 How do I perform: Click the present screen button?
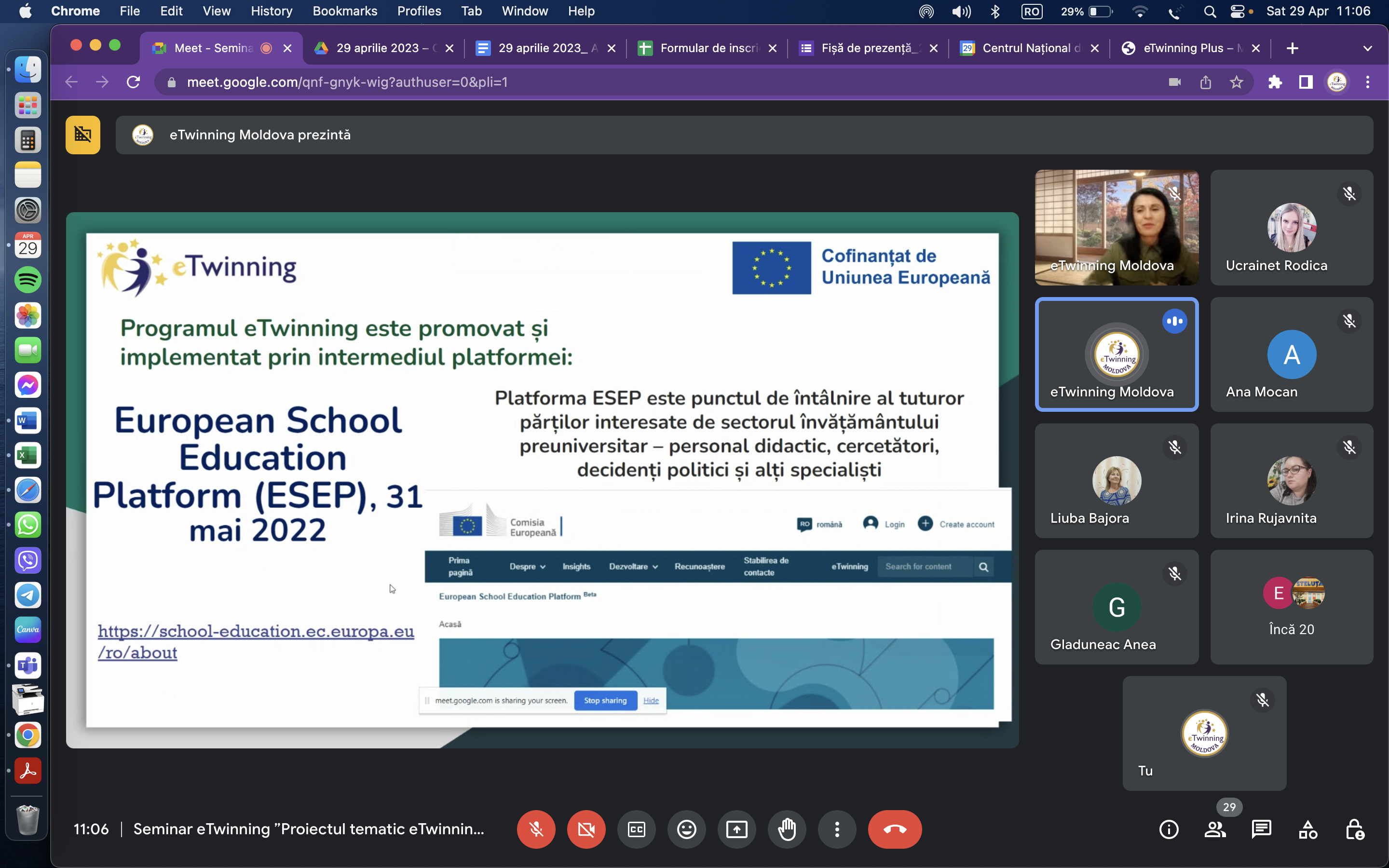736,829
